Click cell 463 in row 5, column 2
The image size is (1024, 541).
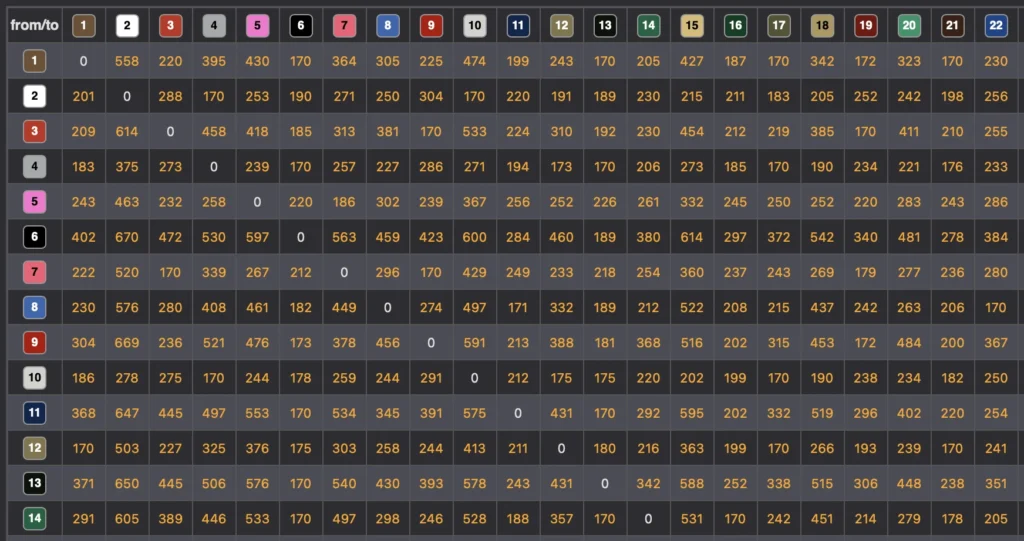pyautogui.click(x=127, y=202)
